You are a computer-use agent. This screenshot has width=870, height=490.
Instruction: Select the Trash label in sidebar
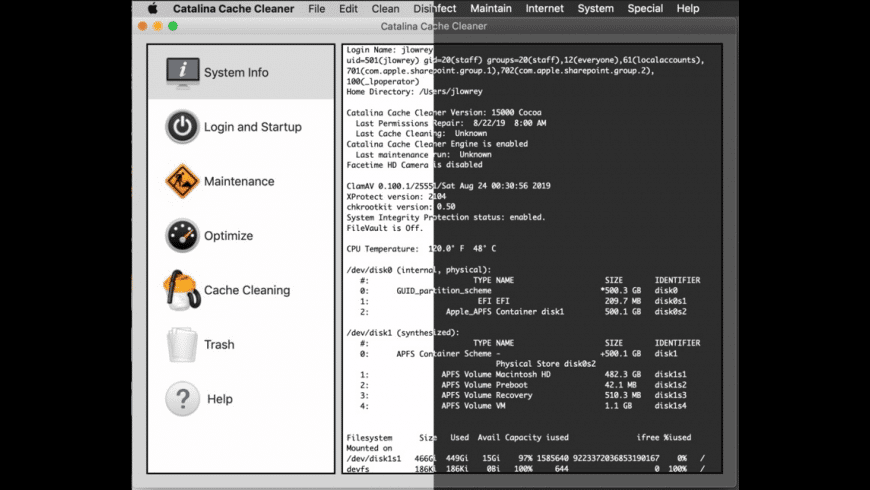[x=219, y=345]
